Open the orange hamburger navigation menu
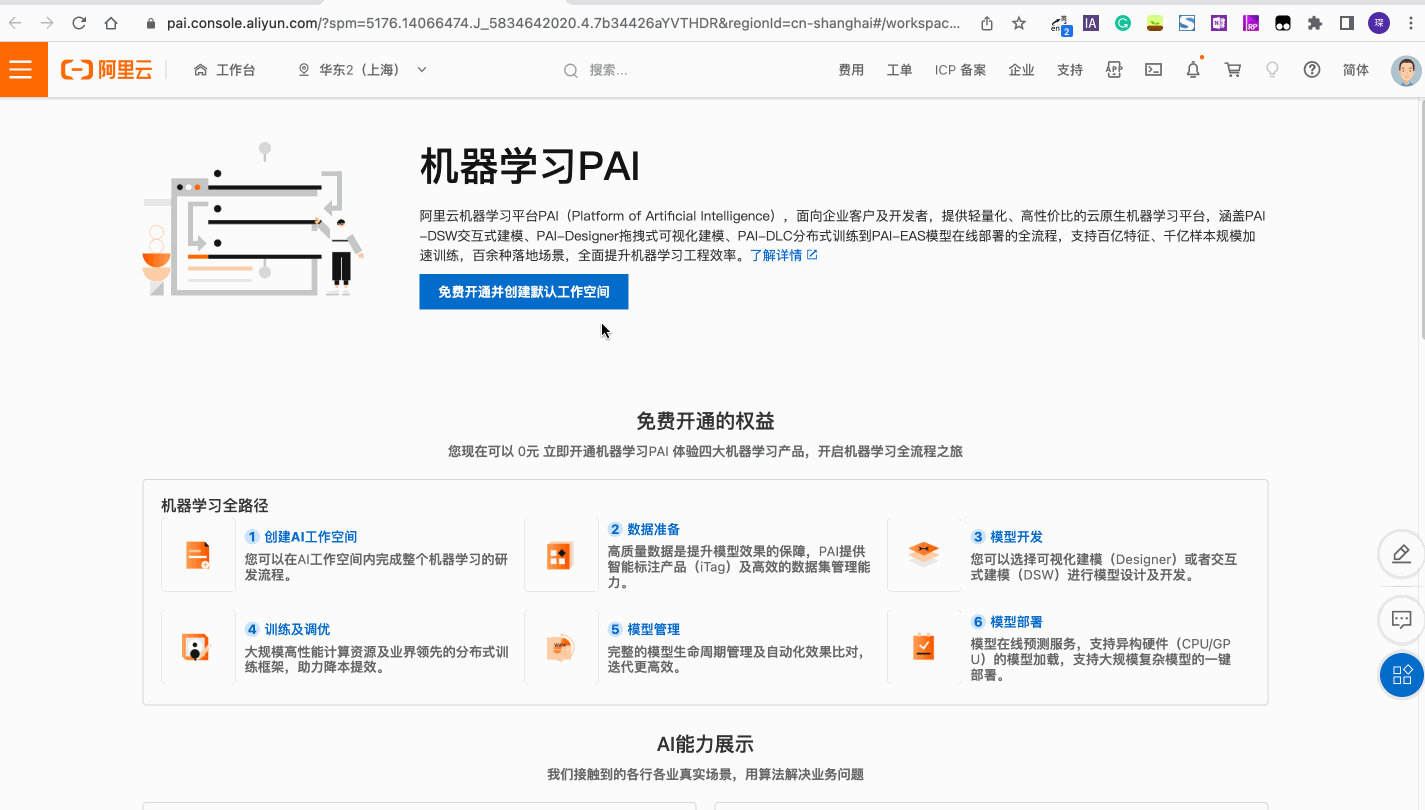 (20, 70)
